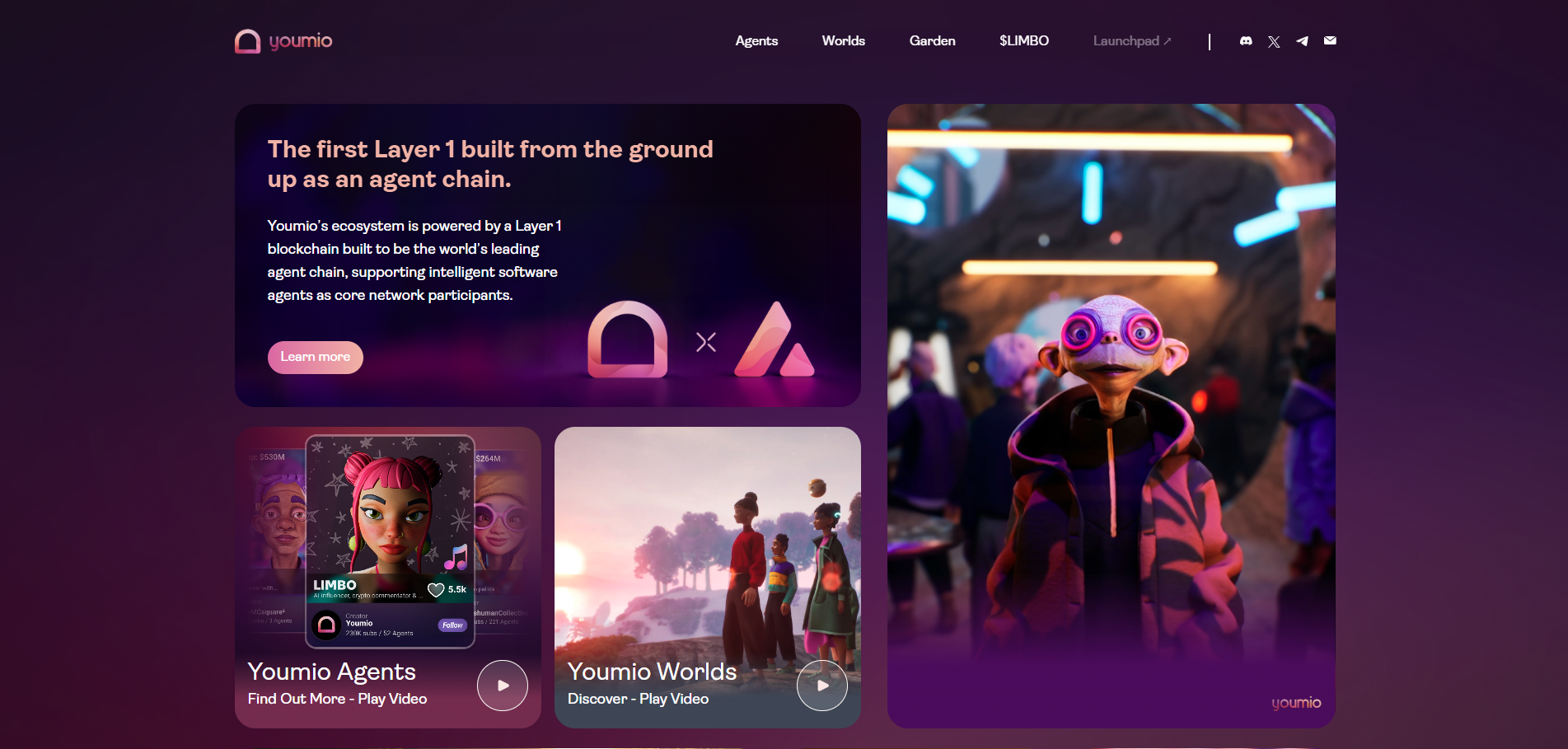Open the Garden nav link
1568x749 pixels.
pyautogui.click(x=932, y=41)
